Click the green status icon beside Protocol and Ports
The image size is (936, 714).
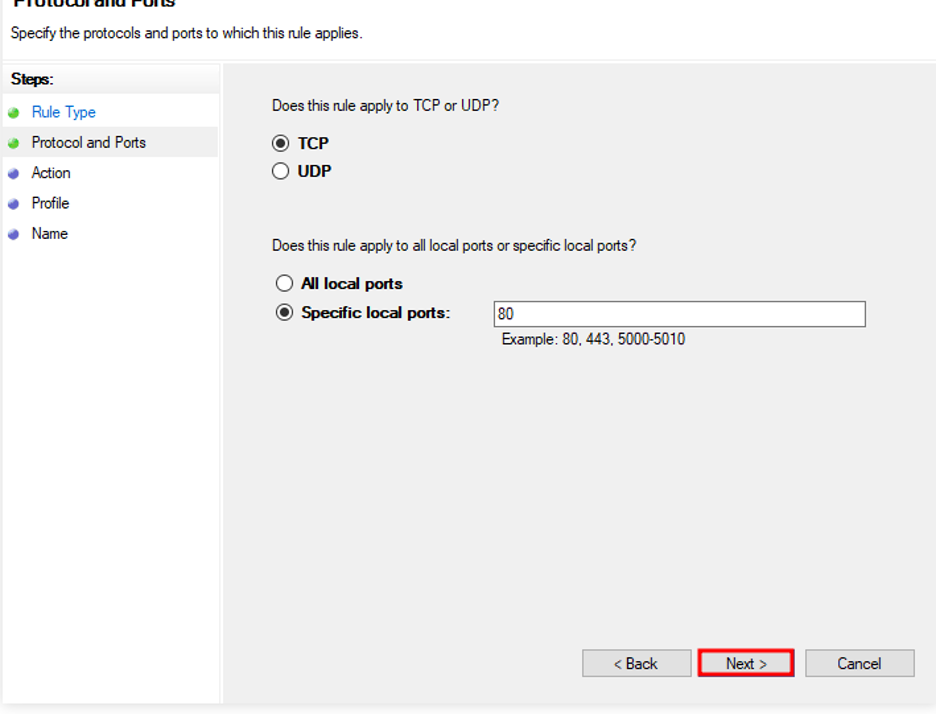[x=14, y=142]
